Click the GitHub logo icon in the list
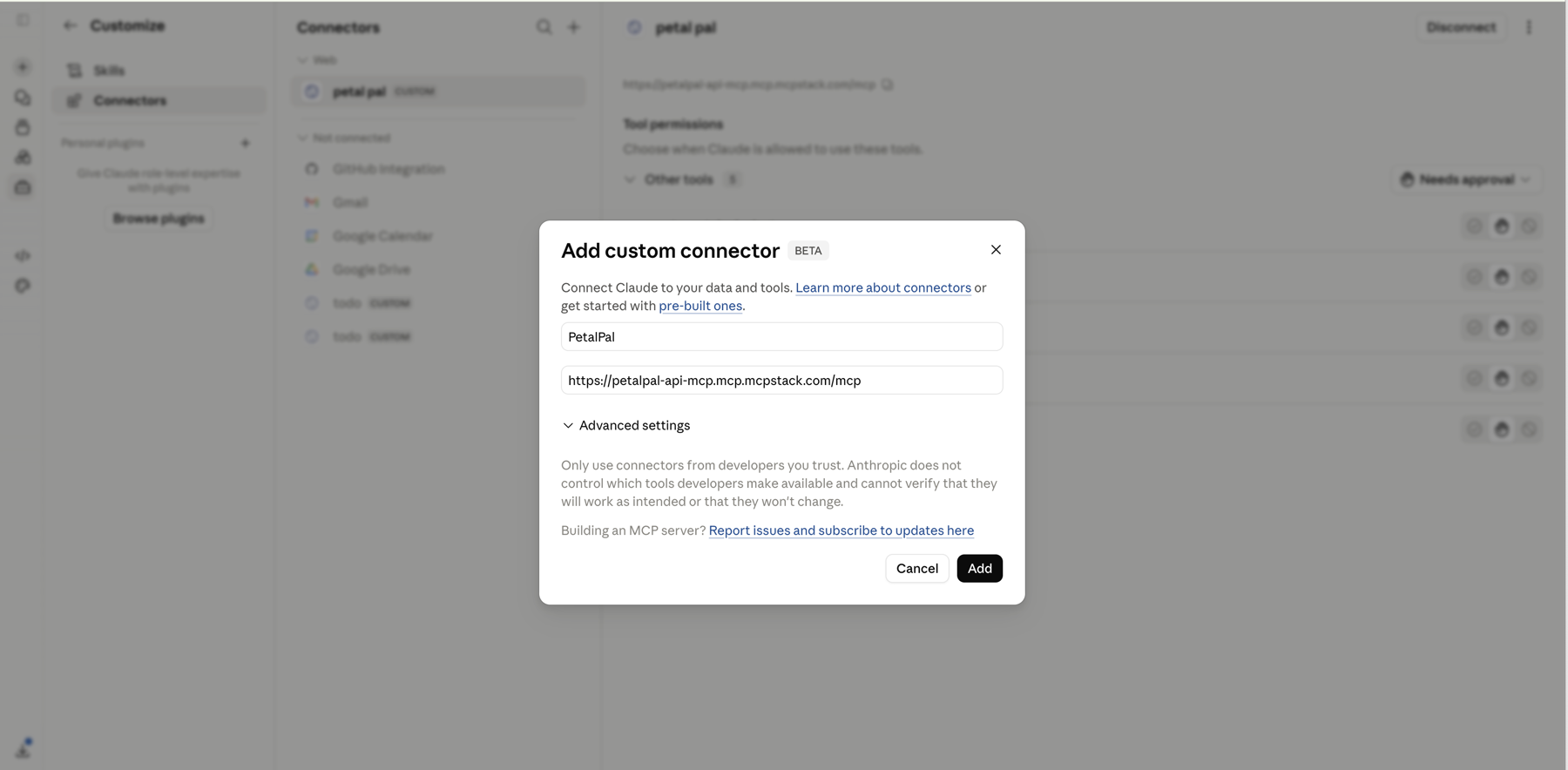The image size is (1568, 770). coord(312,169)
